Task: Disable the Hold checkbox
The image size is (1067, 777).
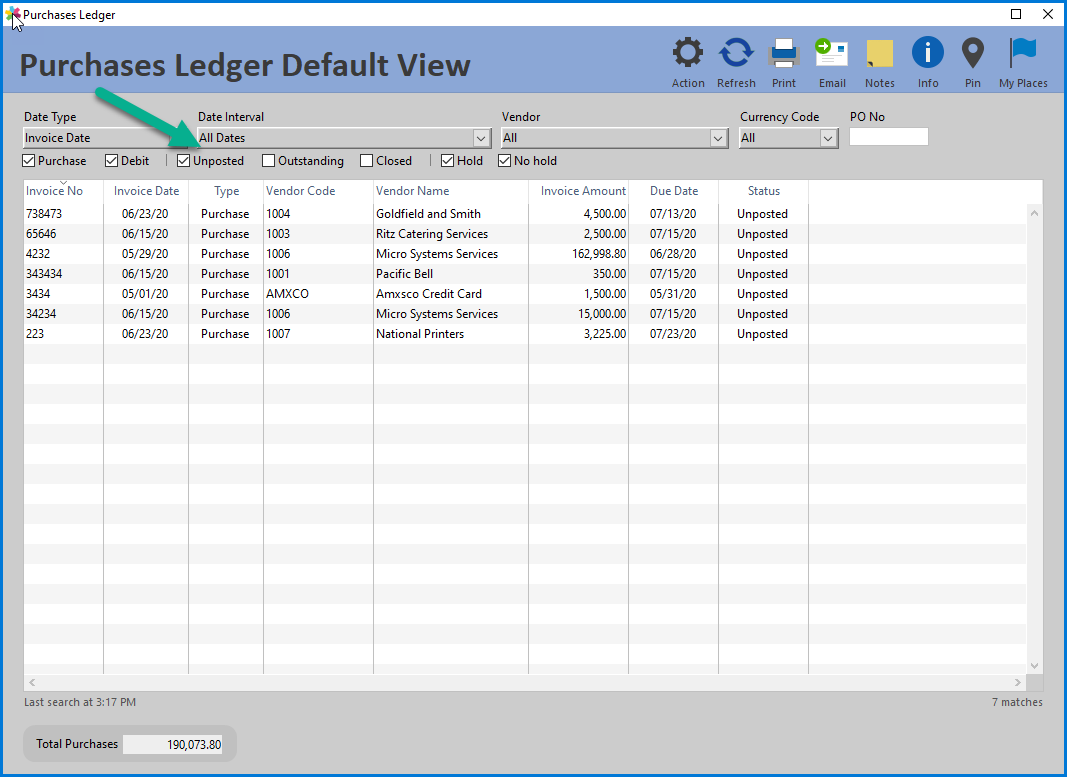Action: pyautogui.click(x=446, y=160)
